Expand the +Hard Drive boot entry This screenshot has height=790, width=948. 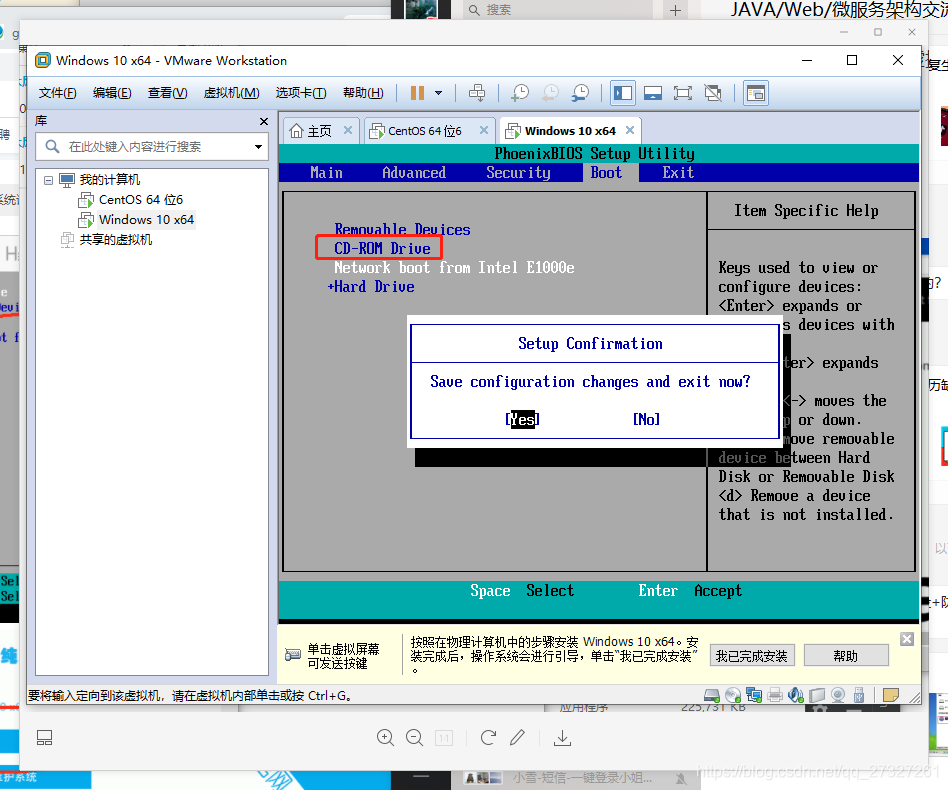(x=371, y=287)
